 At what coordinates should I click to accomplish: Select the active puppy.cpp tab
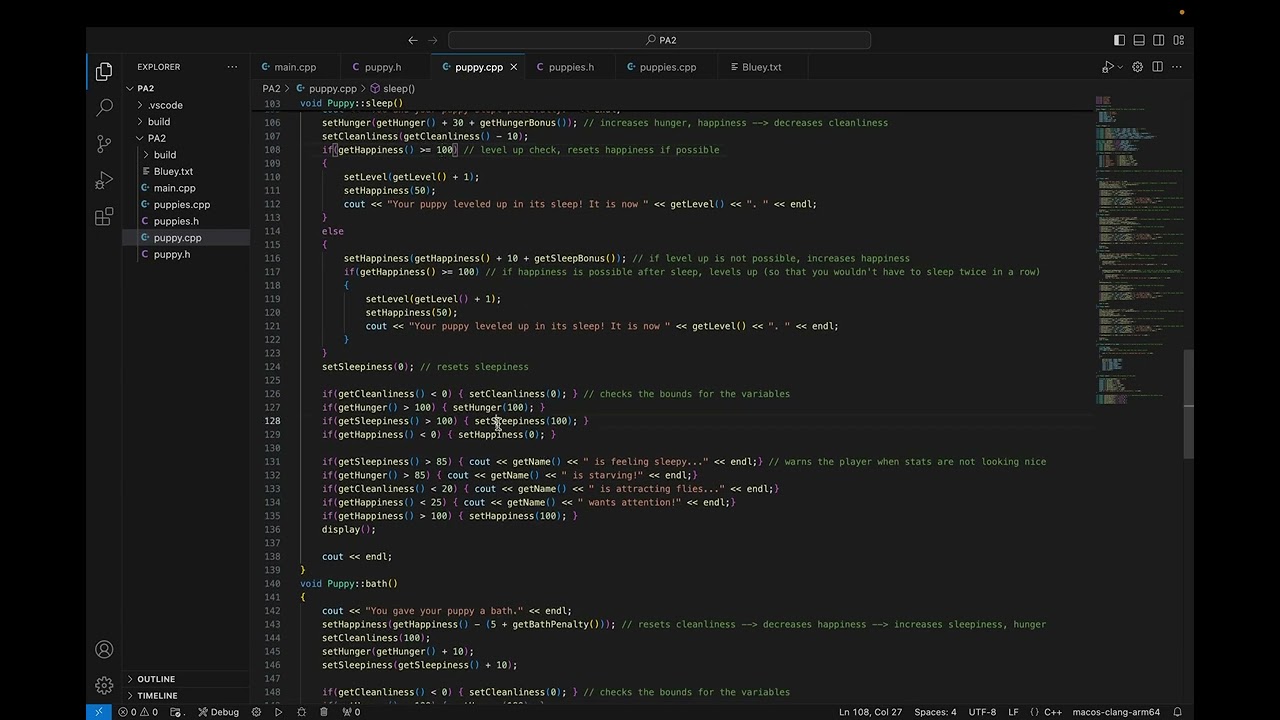[x=479, y=67]
